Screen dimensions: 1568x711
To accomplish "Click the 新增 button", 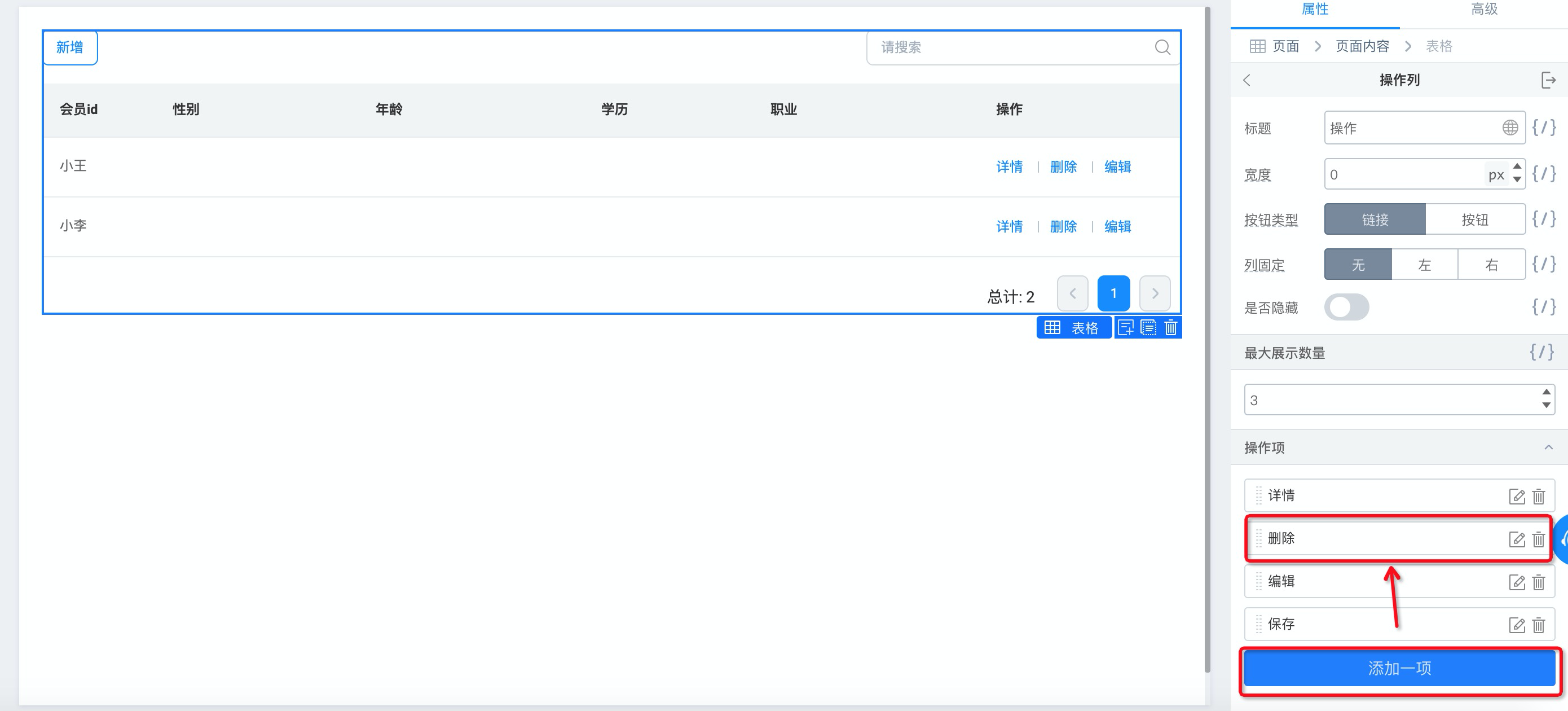I will coord(70,47).
